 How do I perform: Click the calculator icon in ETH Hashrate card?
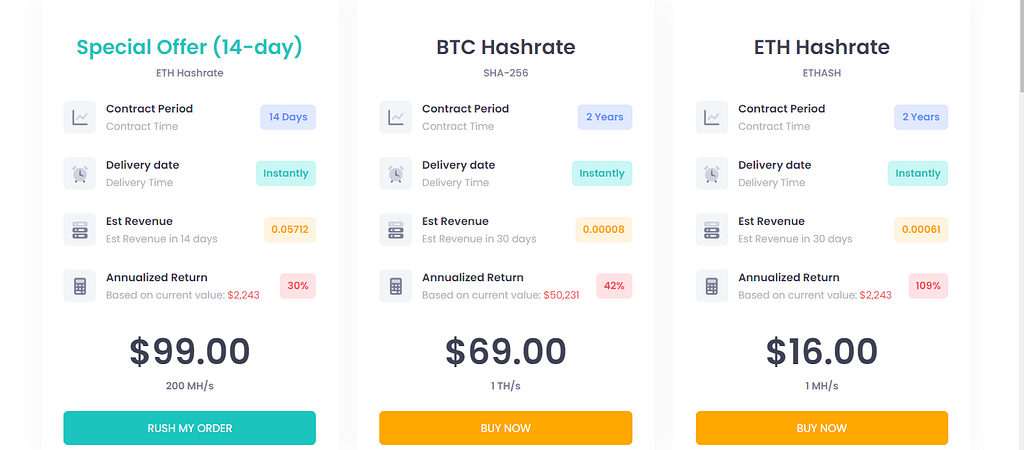click(712, 286)
